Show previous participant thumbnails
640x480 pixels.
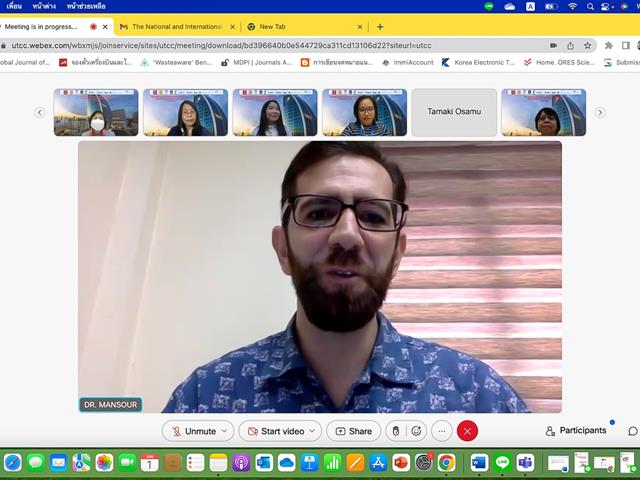40,112
